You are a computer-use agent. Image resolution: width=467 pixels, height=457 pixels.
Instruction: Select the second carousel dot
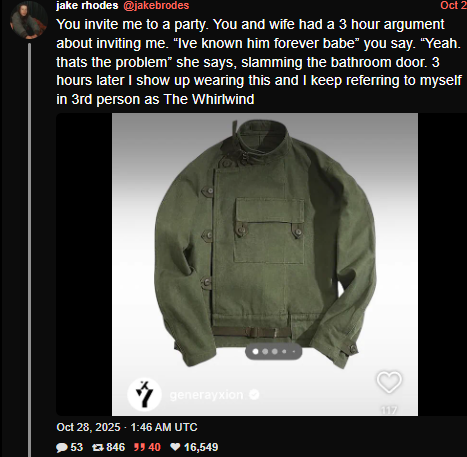tap(265, 352)
